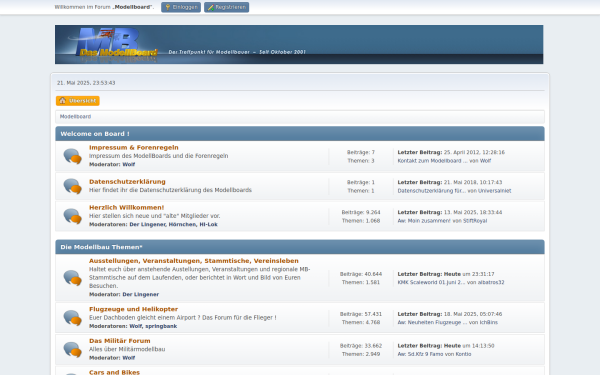
Task: Click the text Beiträge: 57.431
Action: 361,314
